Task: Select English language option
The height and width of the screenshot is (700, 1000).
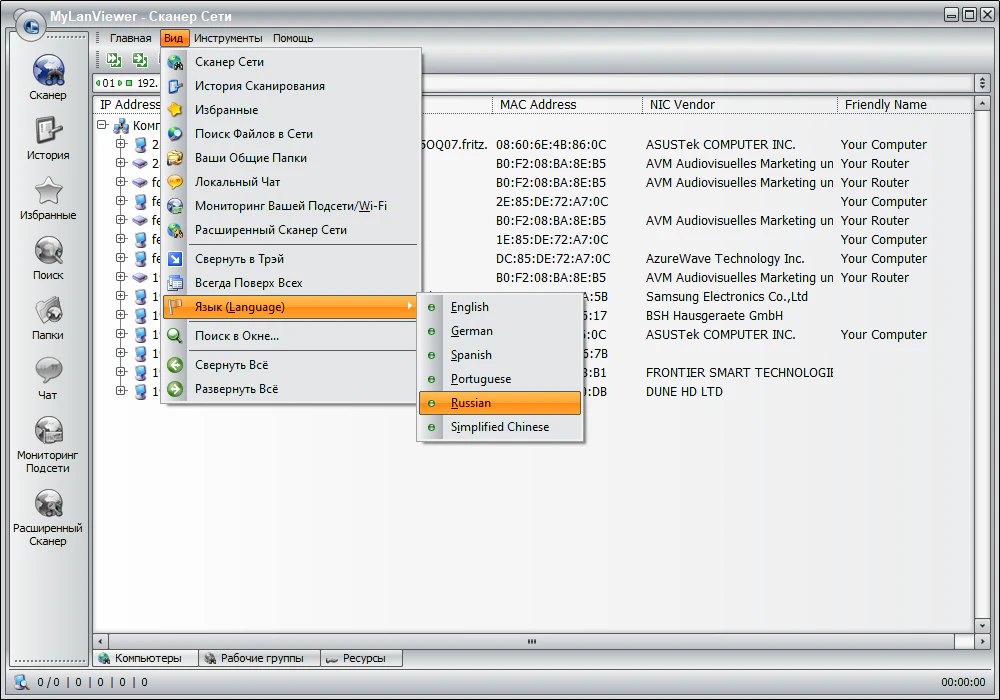Action: (x=470, y=307)
